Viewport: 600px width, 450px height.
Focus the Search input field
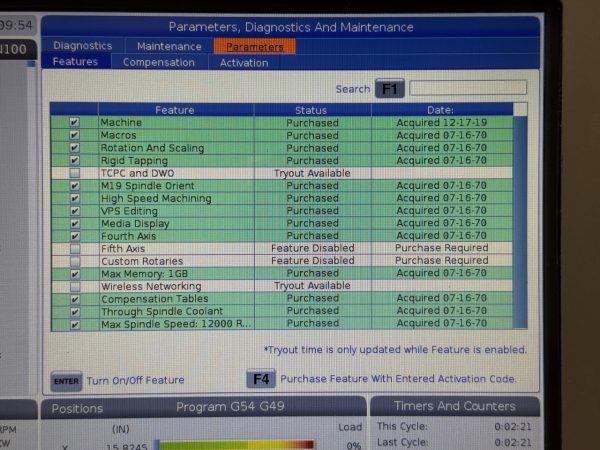click(468, 88)
